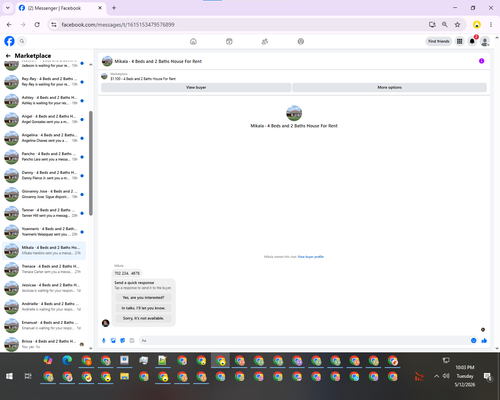Click the phone number message '702 234. 4678'
Viewport: 500px width, 400px height.
click(x=127, y=273)
